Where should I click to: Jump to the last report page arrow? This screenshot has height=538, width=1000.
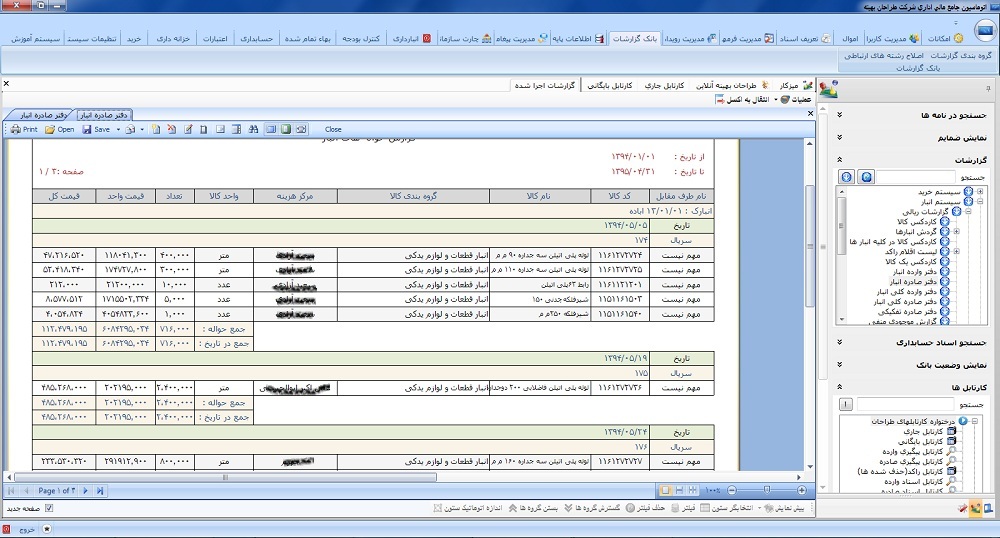pyautogui.click(x=101, y=491)
